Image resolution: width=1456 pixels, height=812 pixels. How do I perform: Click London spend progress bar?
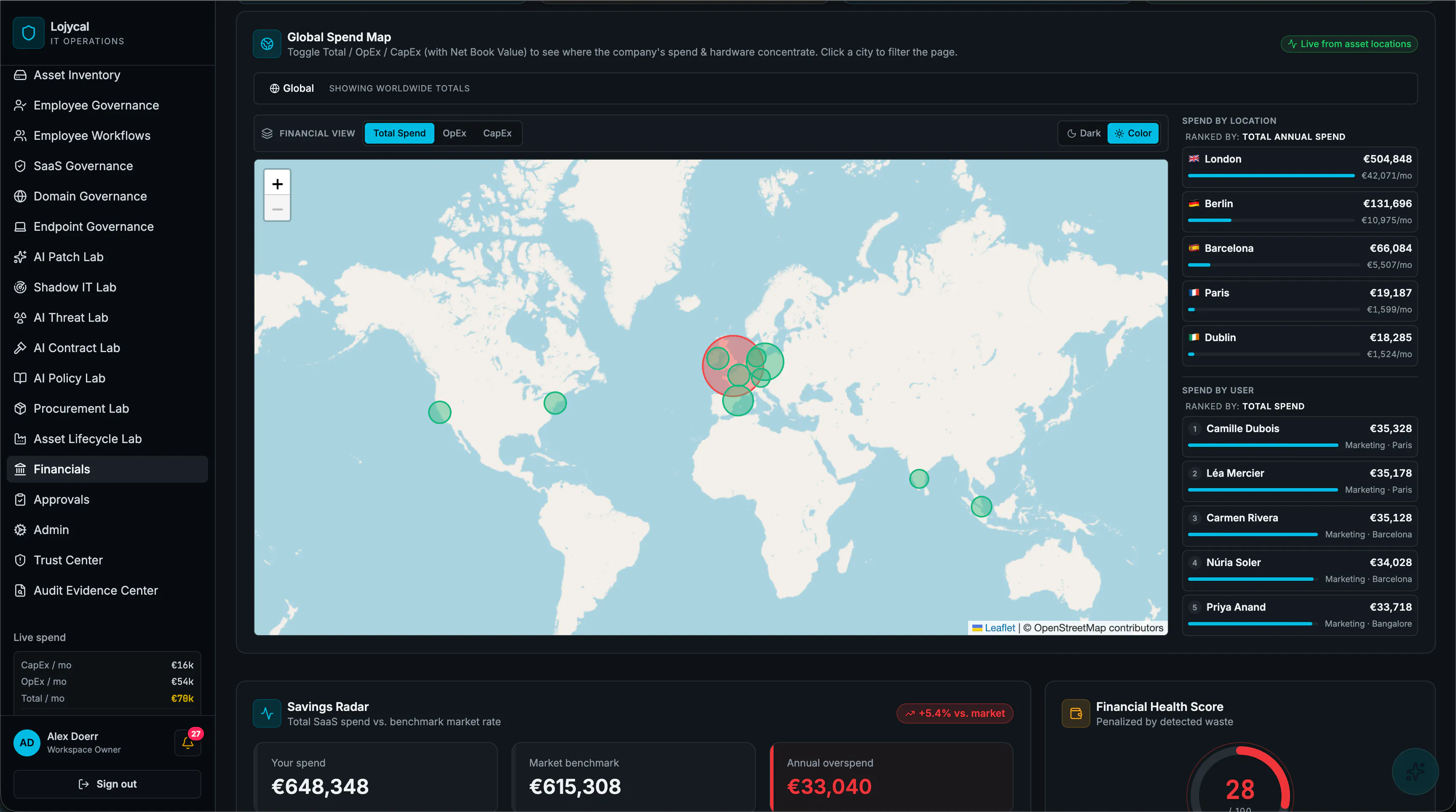1271,176
